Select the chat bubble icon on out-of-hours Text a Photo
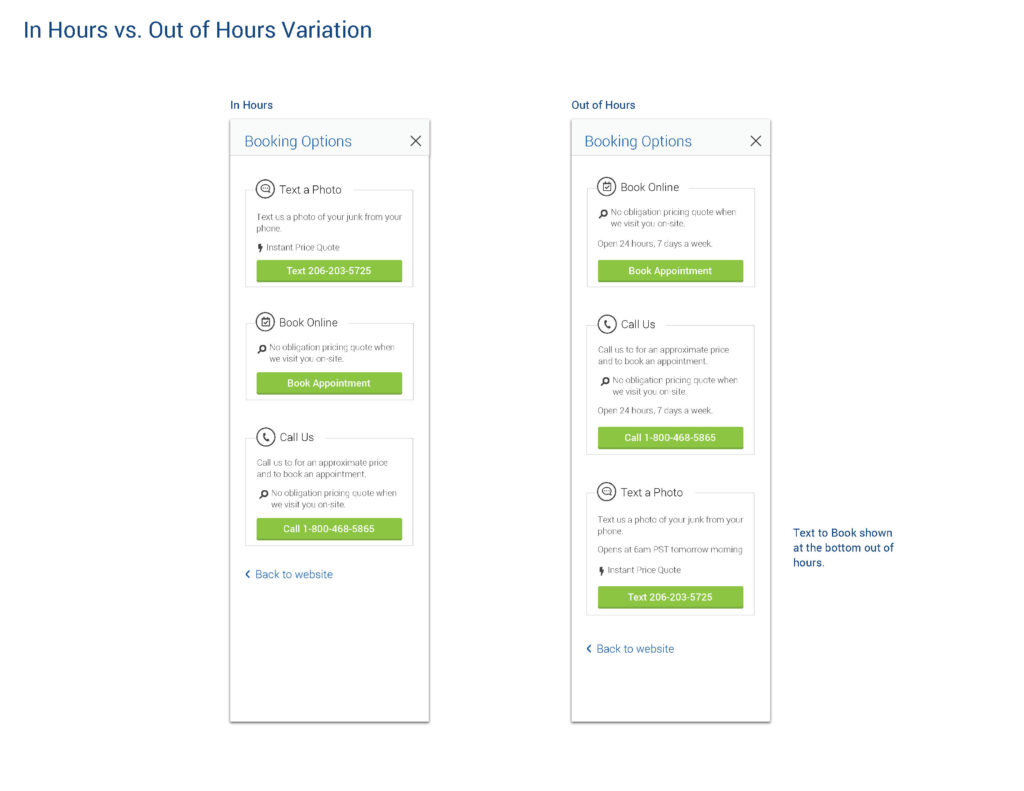Screen dimensions: 1024x791 coord(605,492)
